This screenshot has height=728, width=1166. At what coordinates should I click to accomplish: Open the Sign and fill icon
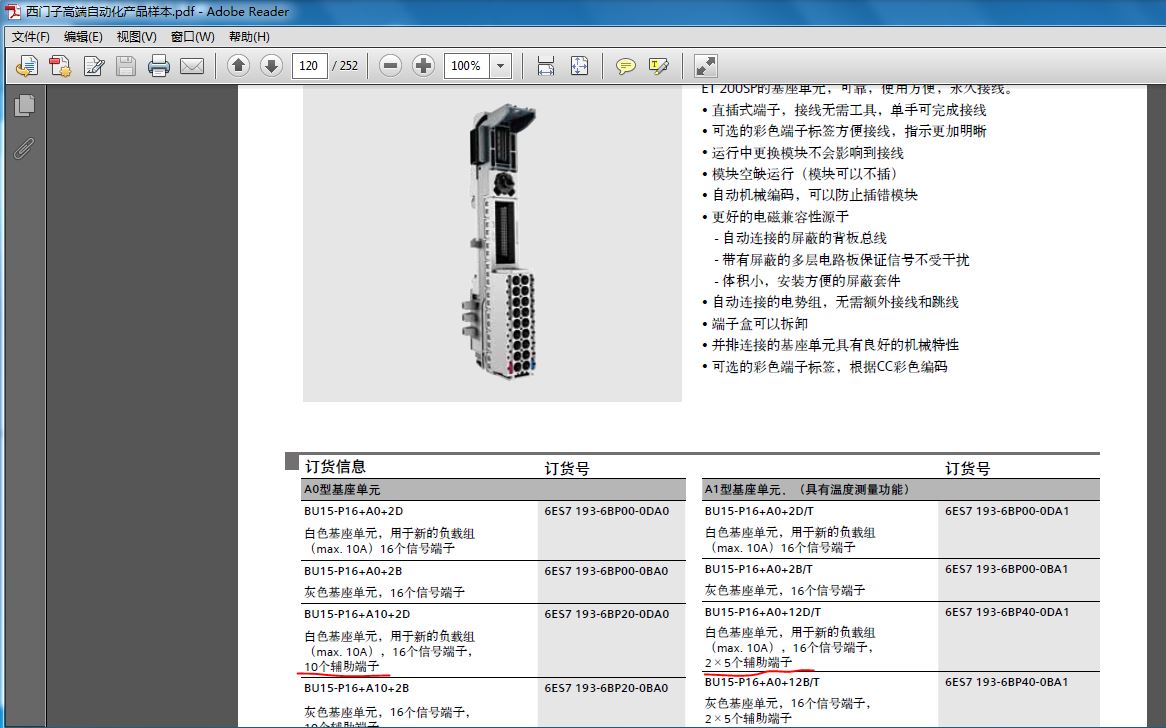coord(93,65)
